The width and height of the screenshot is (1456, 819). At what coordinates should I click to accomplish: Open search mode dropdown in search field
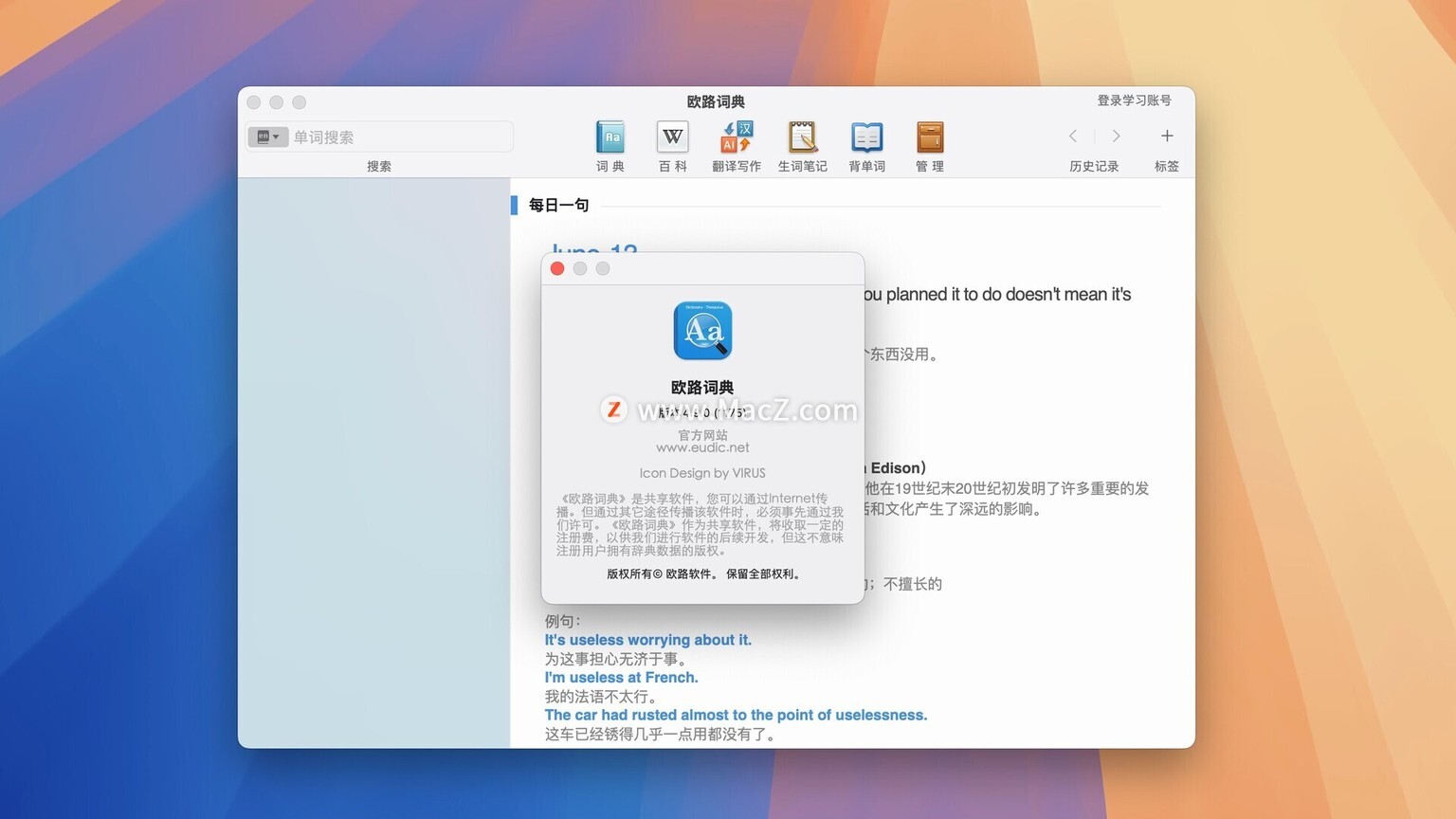pyautogui.click(x=268, y=136)
